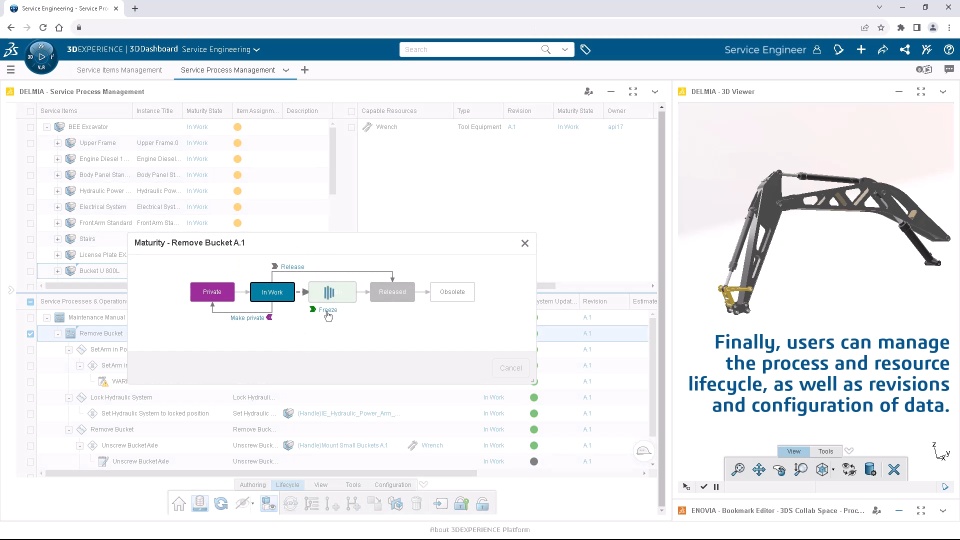The image size is (960, 540).
Task: Open the Service Process Management tab dropdown
Action: click(x=286, y=70)
